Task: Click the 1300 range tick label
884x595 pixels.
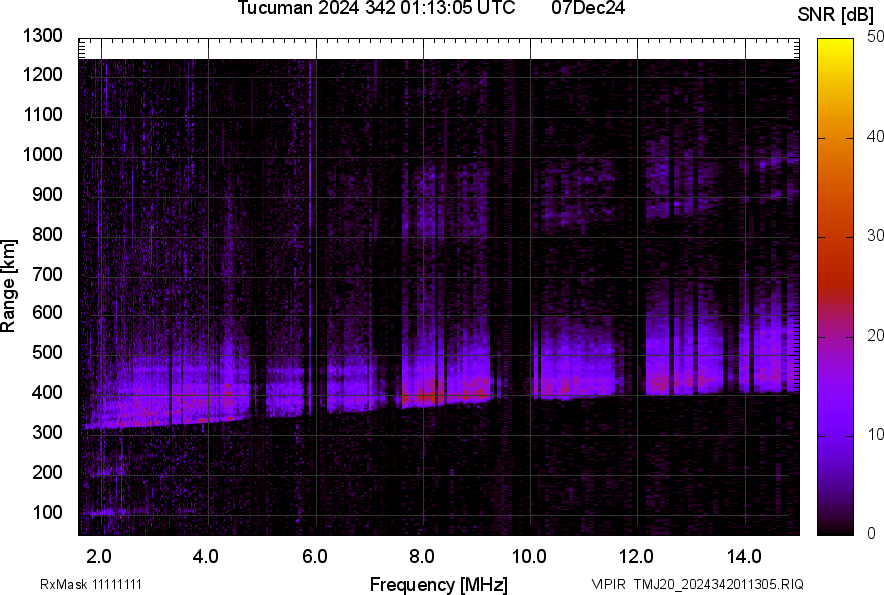Action: 42,36
